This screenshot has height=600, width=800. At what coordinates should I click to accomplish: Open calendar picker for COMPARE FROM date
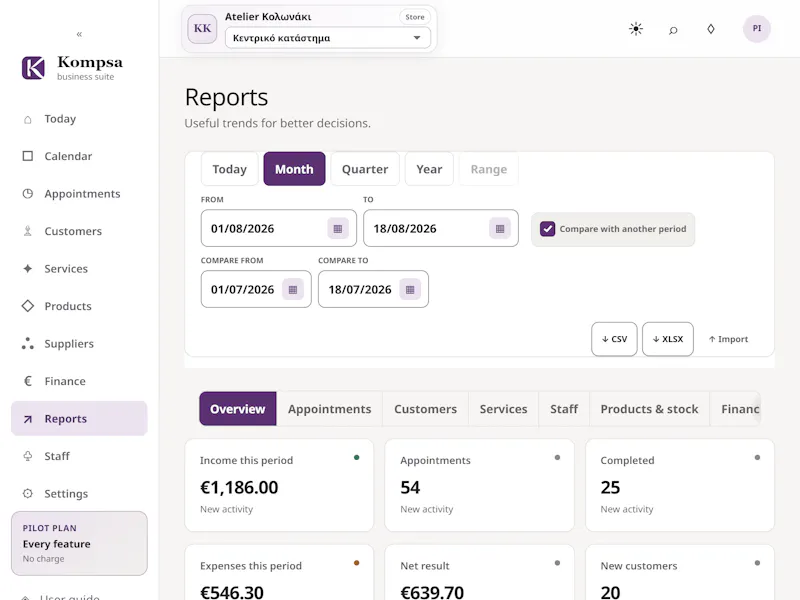click(293, 289)
